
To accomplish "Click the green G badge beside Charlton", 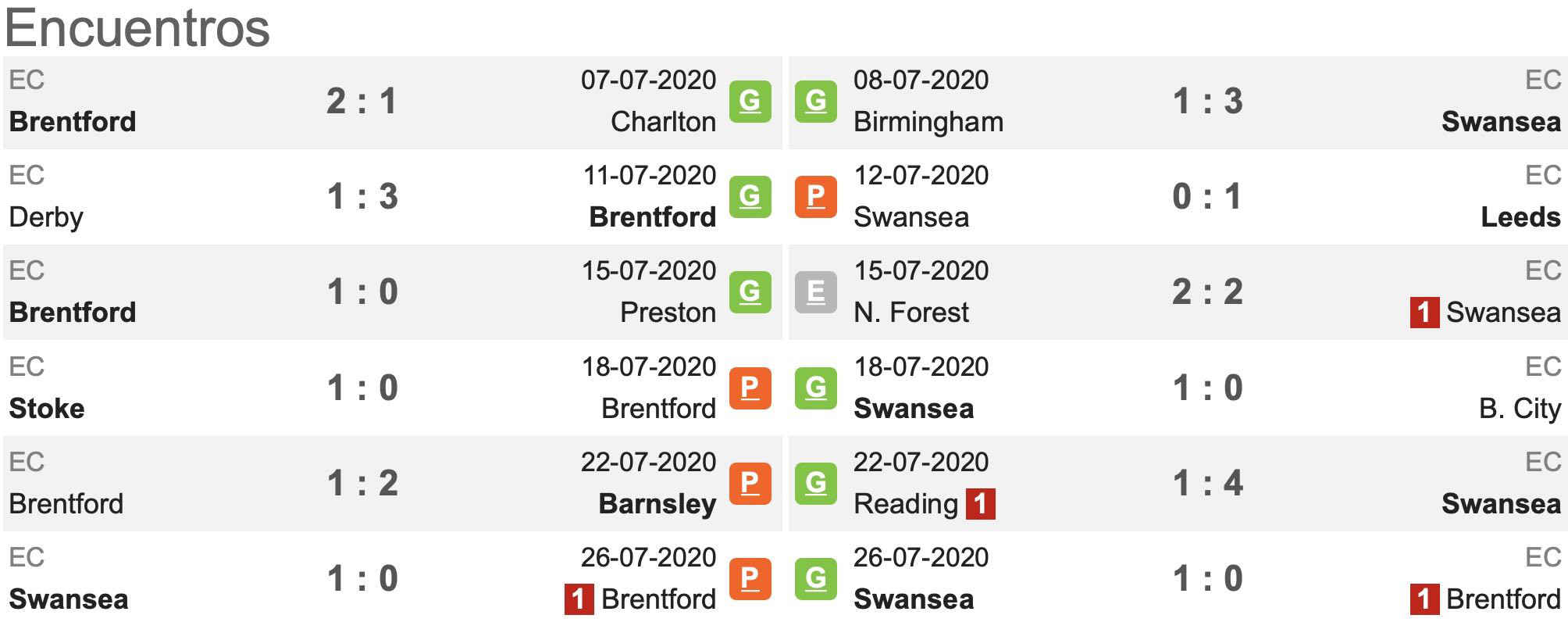I will pos(750,101).
